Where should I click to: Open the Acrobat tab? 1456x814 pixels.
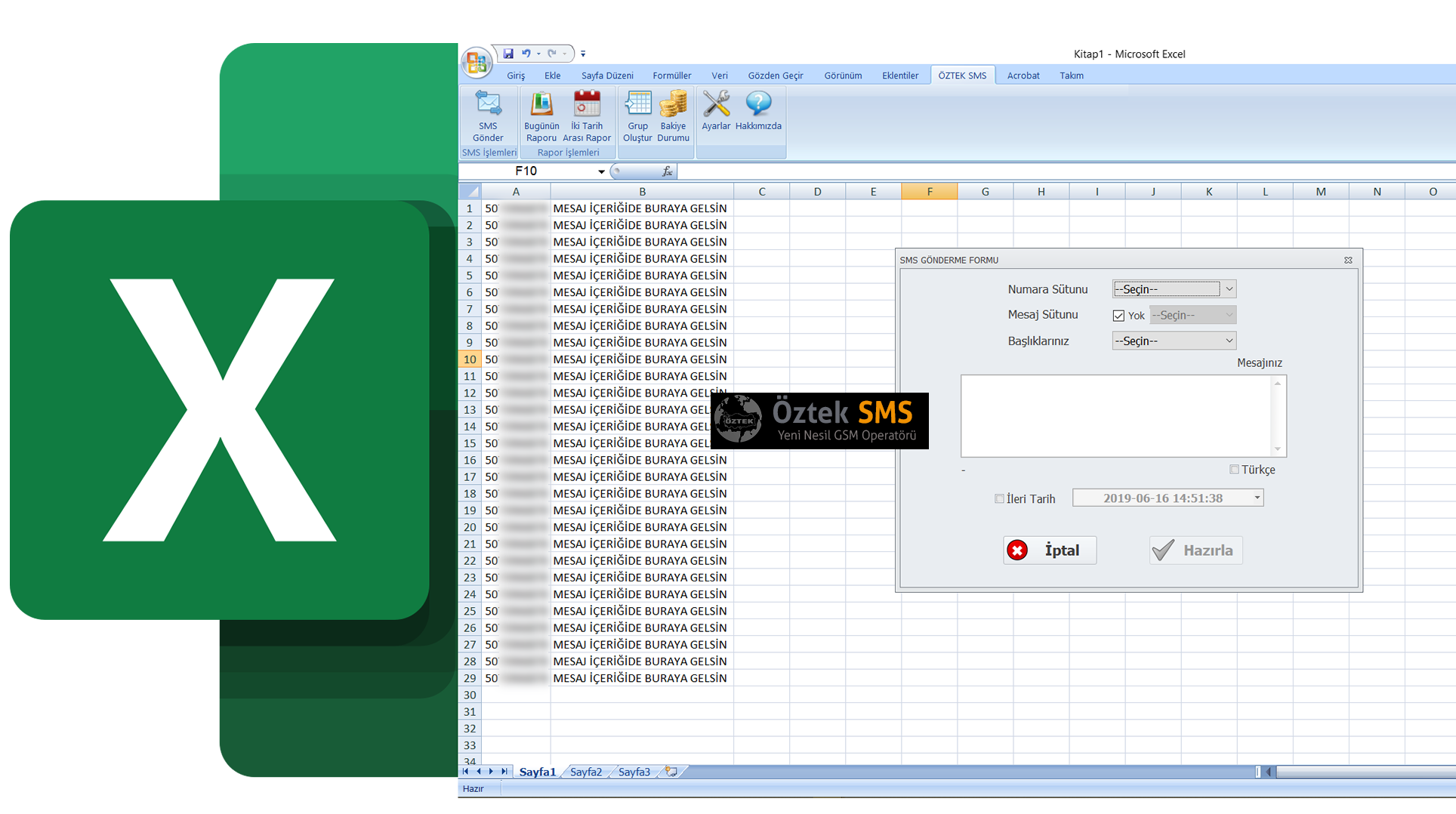1023,76
